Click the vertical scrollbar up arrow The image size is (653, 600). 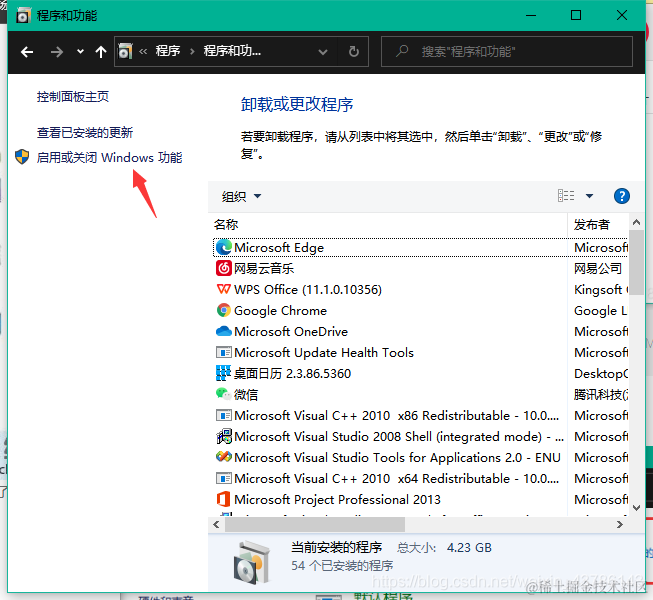[x=636, y=222]
